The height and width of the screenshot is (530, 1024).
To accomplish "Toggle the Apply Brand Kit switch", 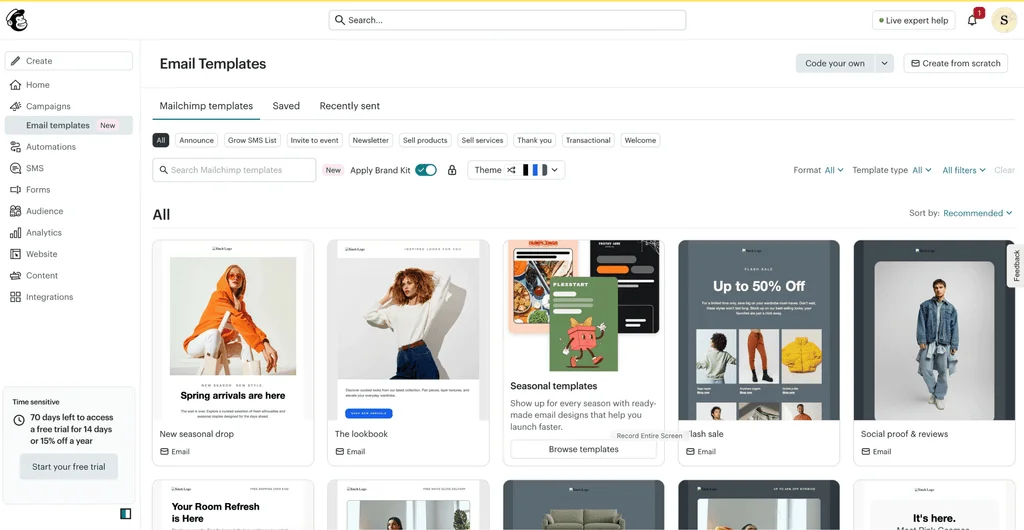I will click(x=426, y=170).
